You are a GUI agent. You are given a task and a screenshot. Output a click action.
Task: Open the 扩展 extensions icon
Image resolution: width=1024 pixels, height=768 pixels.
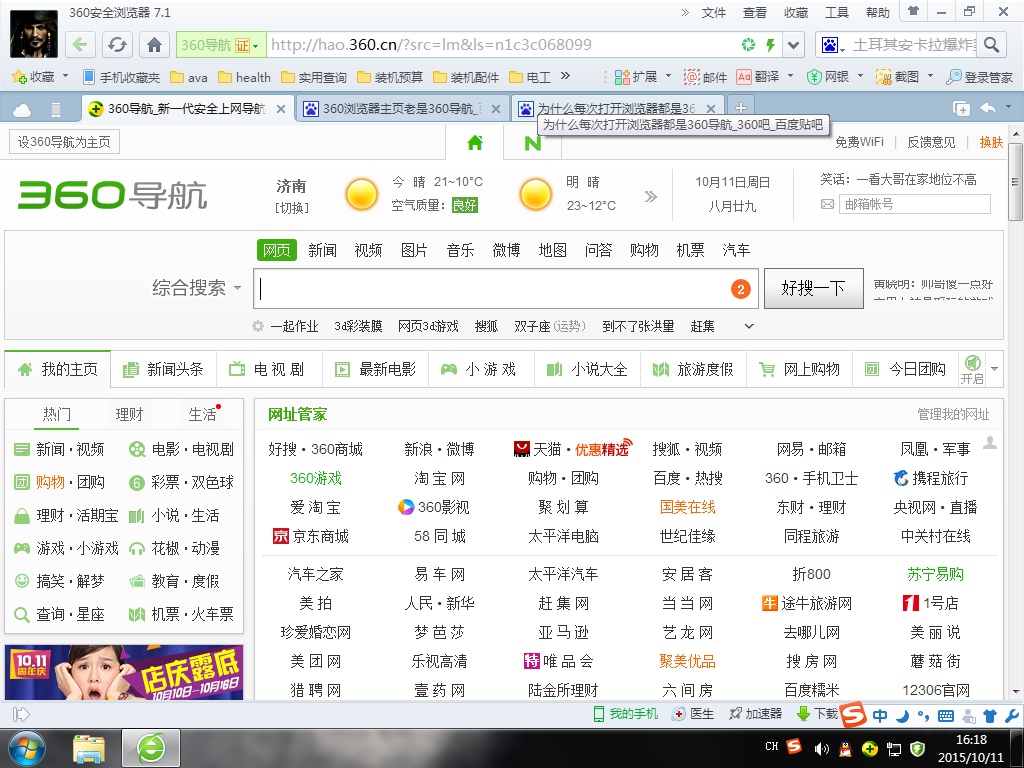[636, 77]
